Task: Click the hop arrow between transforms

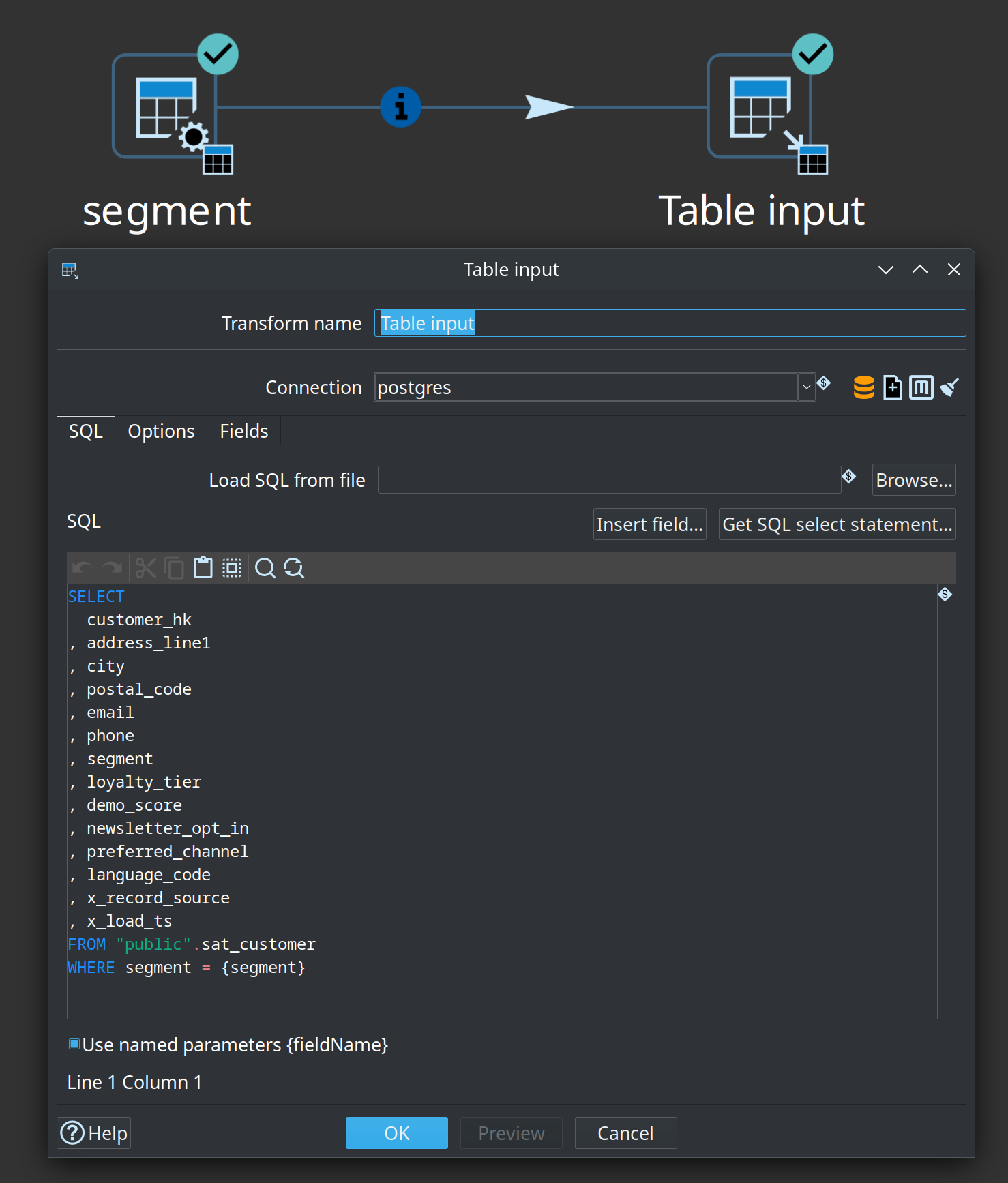Action: (549, 107)
